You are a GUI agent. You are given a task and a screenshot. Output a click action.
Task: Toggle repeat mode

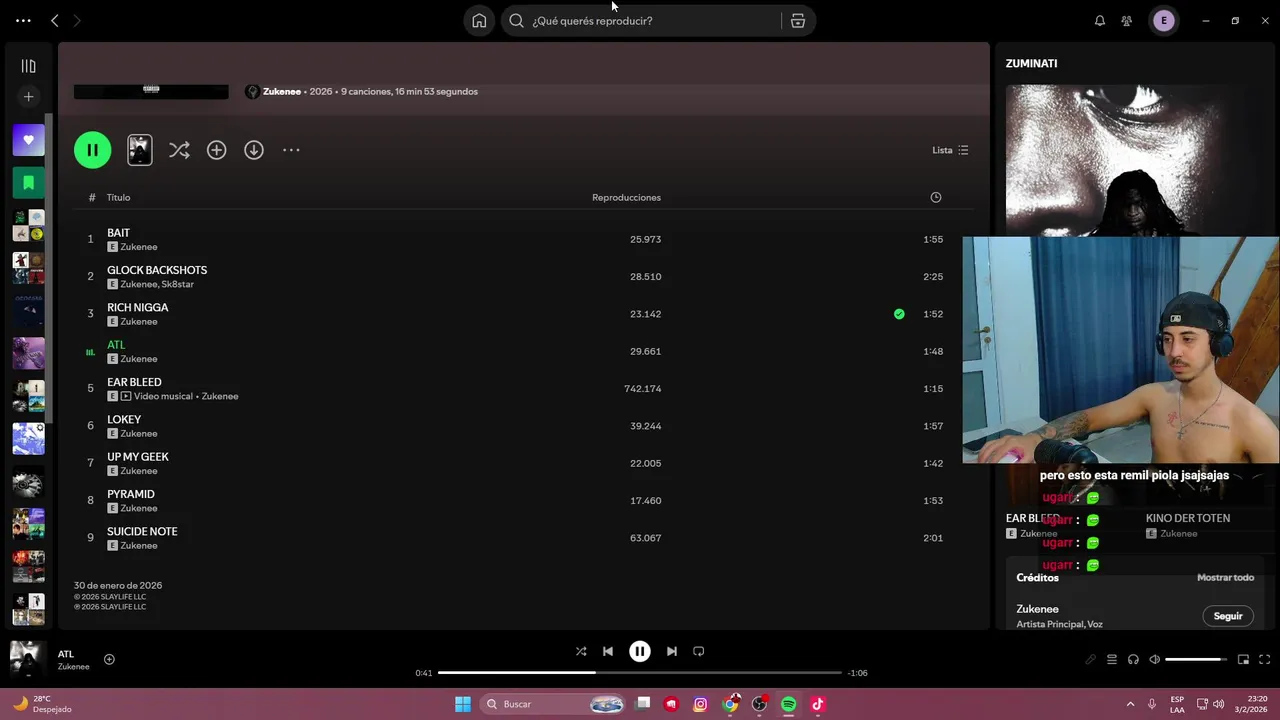pos(699,651)
